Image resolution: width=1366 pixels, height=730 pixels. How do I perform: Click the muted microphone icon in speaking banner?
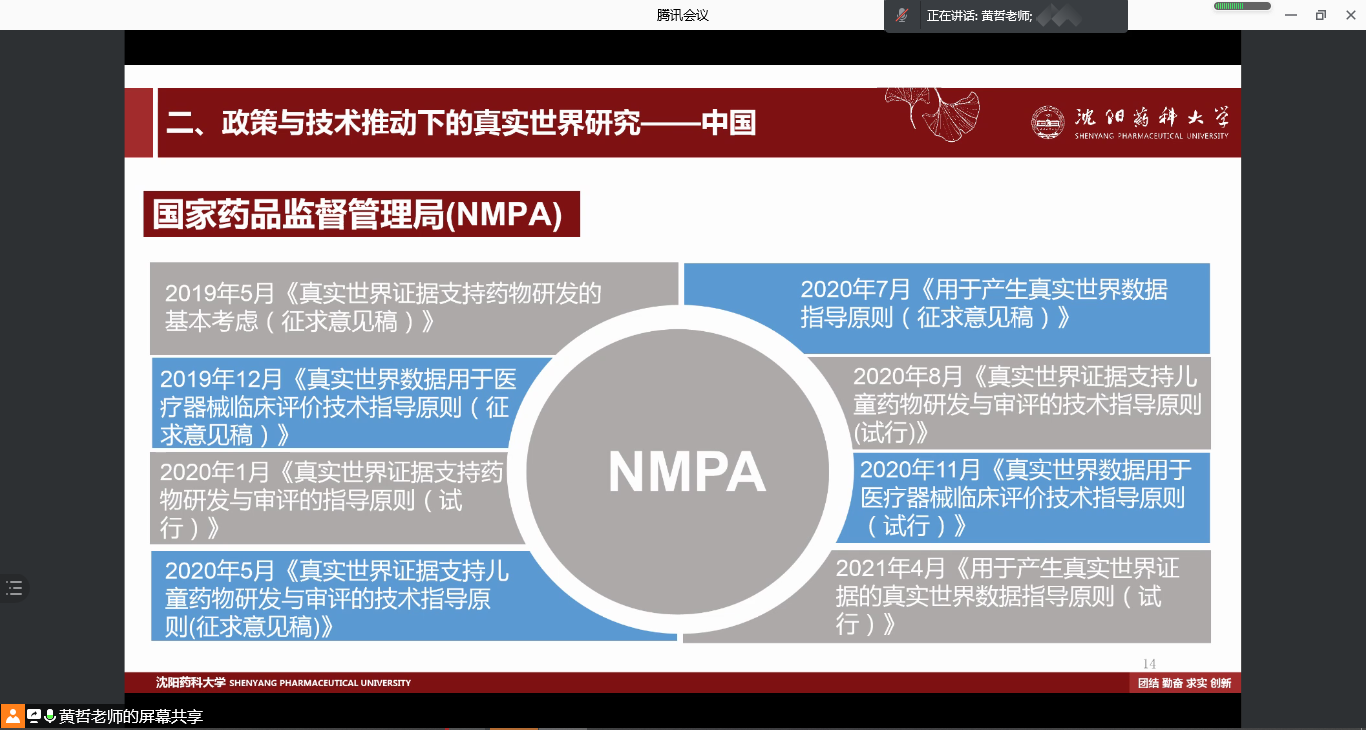coord(902,15)
